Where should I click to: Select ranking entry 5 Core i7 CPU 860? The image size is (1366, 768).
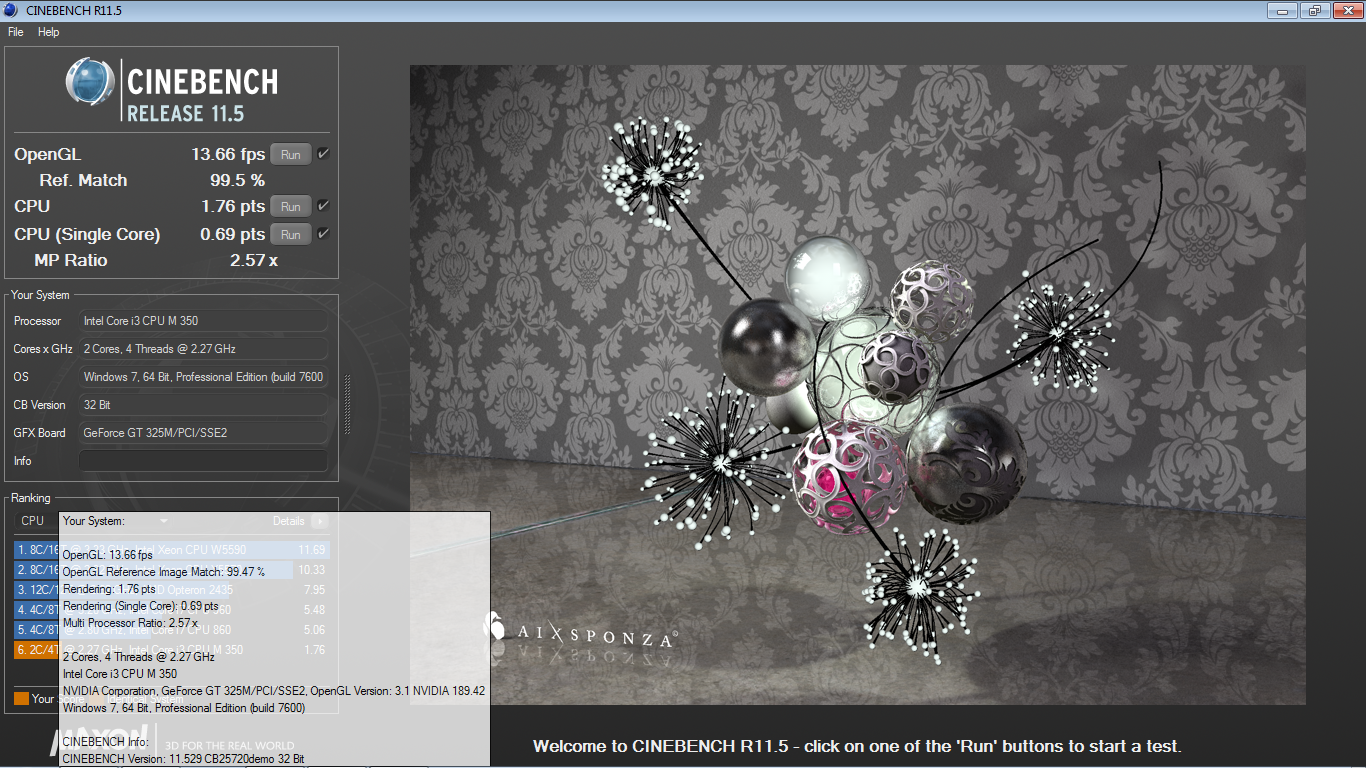click(172, 630)
